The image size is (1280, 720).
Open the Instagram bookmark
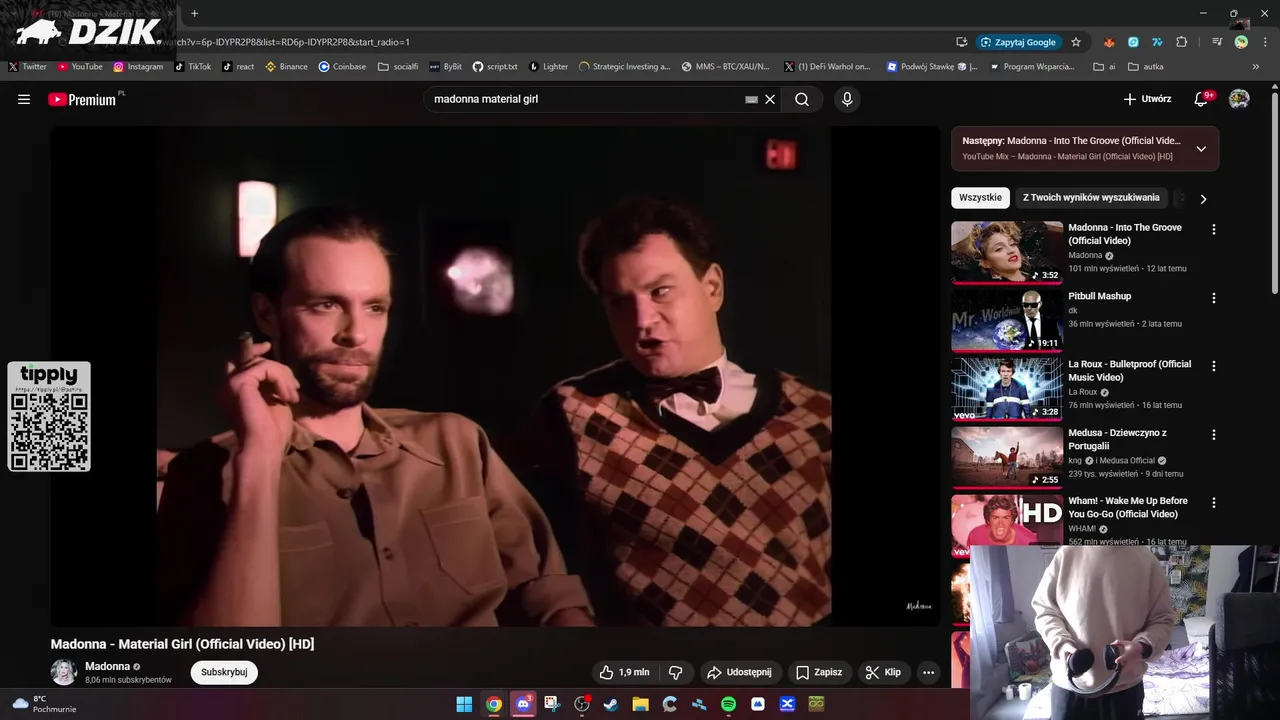[x=138, y=67]
